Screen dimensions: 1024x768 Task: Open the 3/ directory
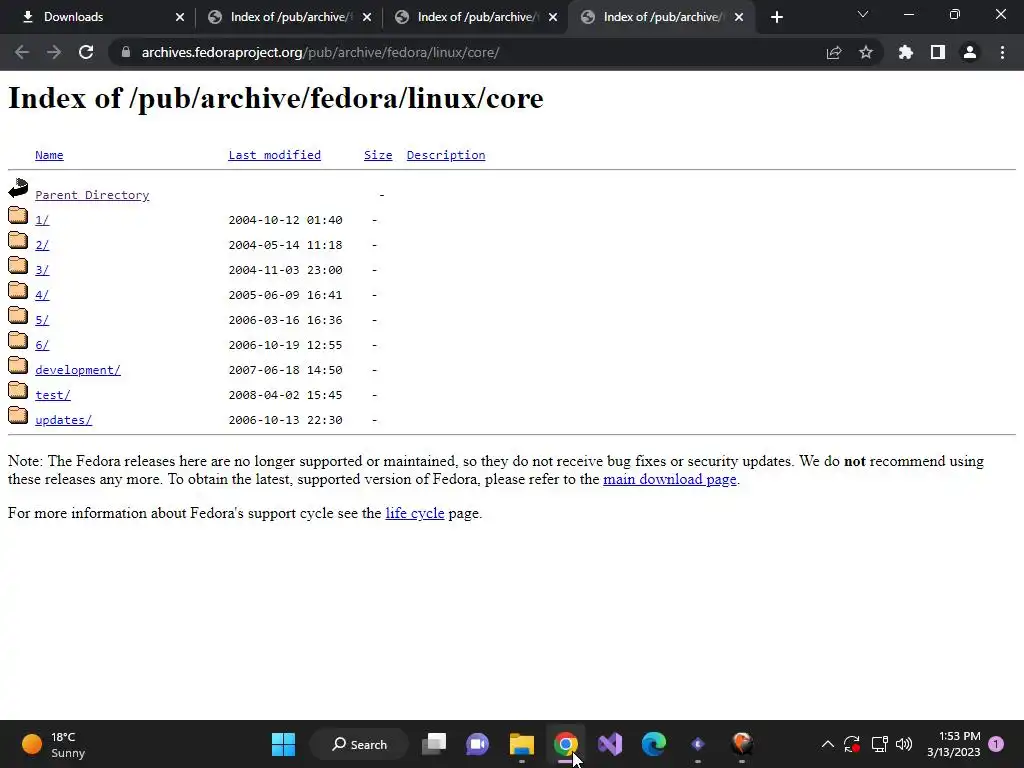(42, 270)
